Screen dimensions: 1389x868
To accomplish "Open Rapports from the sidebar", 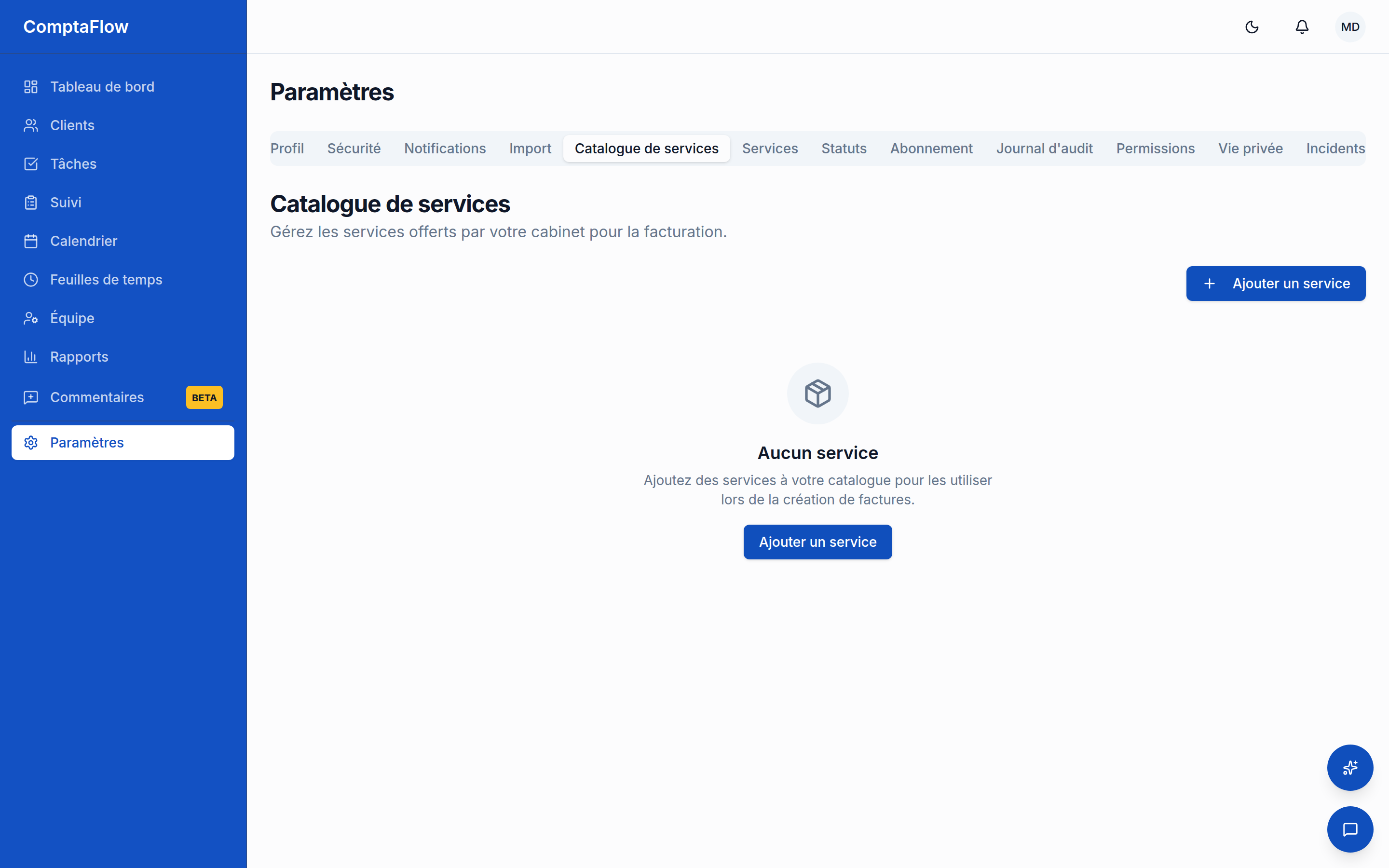I will click(x=123, y=356).
